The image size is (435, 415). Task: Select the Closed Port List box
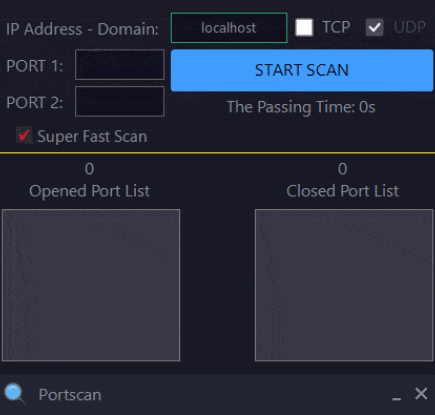coord(344,285)
